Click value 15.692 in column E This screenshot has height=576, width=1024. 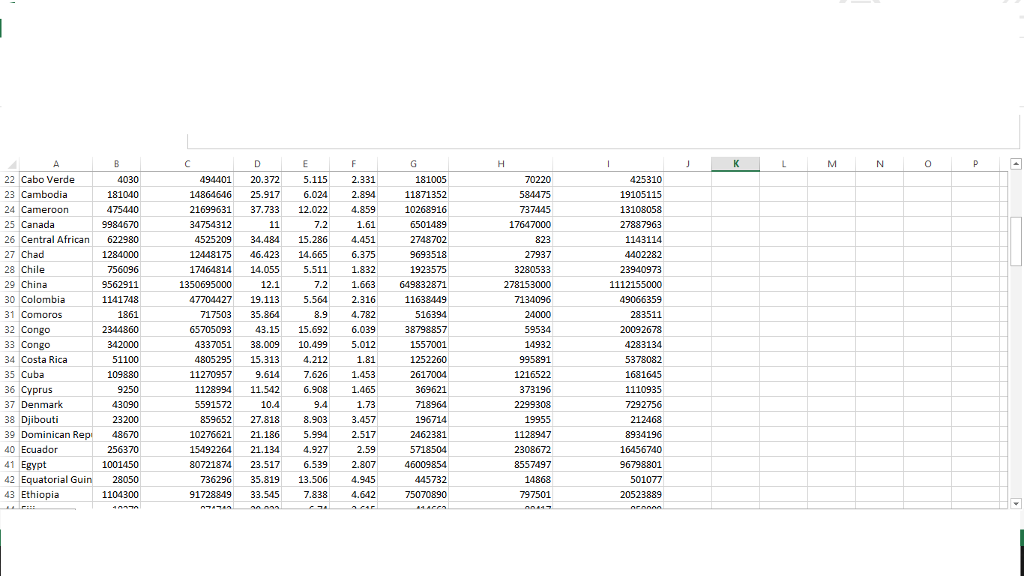tap(305, 330)
